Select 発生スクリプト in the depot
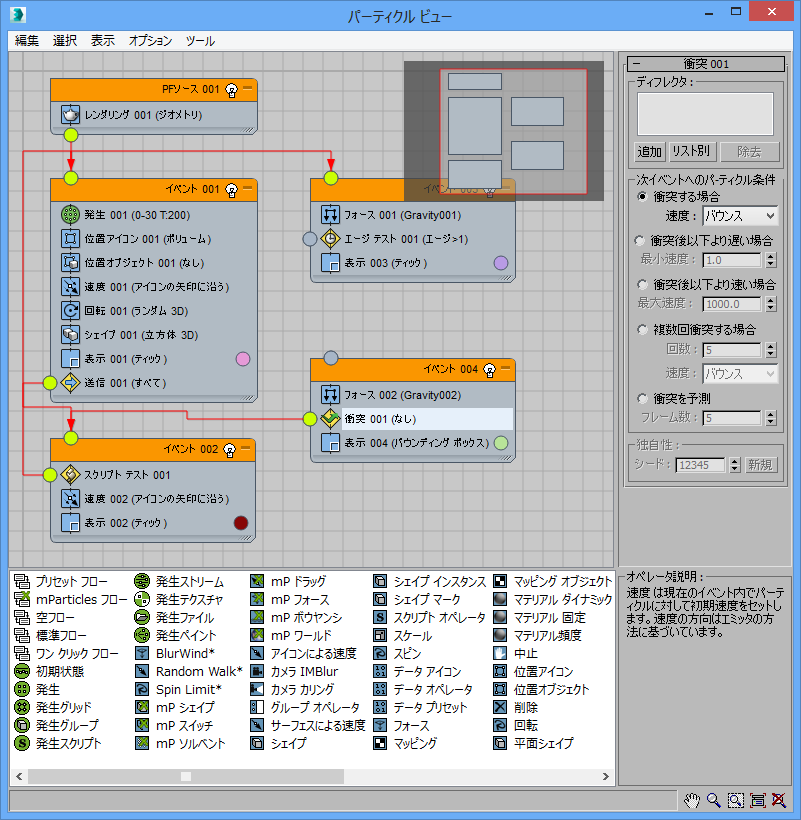The width and height of the screenshot is (801, 820). tap(58, 743)
